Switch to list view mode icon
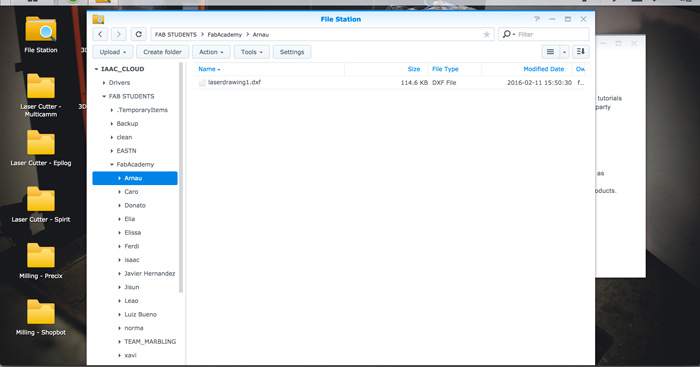This screenshot has height=367, width=700. click(550, 52)
